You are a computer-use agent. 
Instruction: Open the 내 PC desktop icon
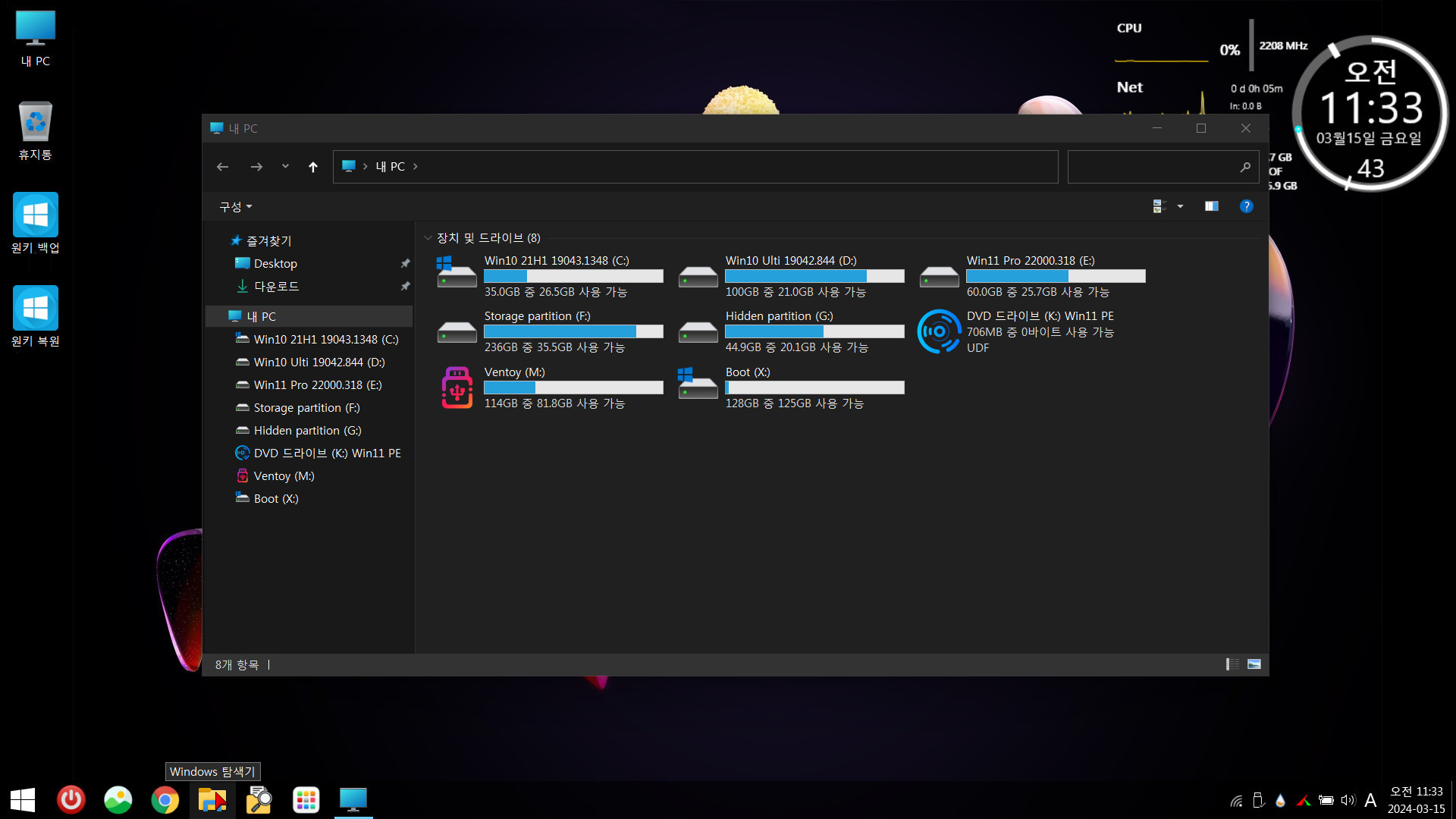36,38
